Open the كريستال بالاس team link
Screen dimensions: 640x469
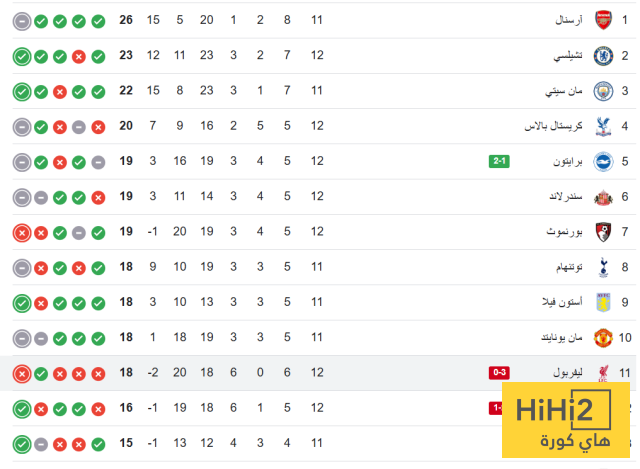pyautogui.click(x=552, y=126)
